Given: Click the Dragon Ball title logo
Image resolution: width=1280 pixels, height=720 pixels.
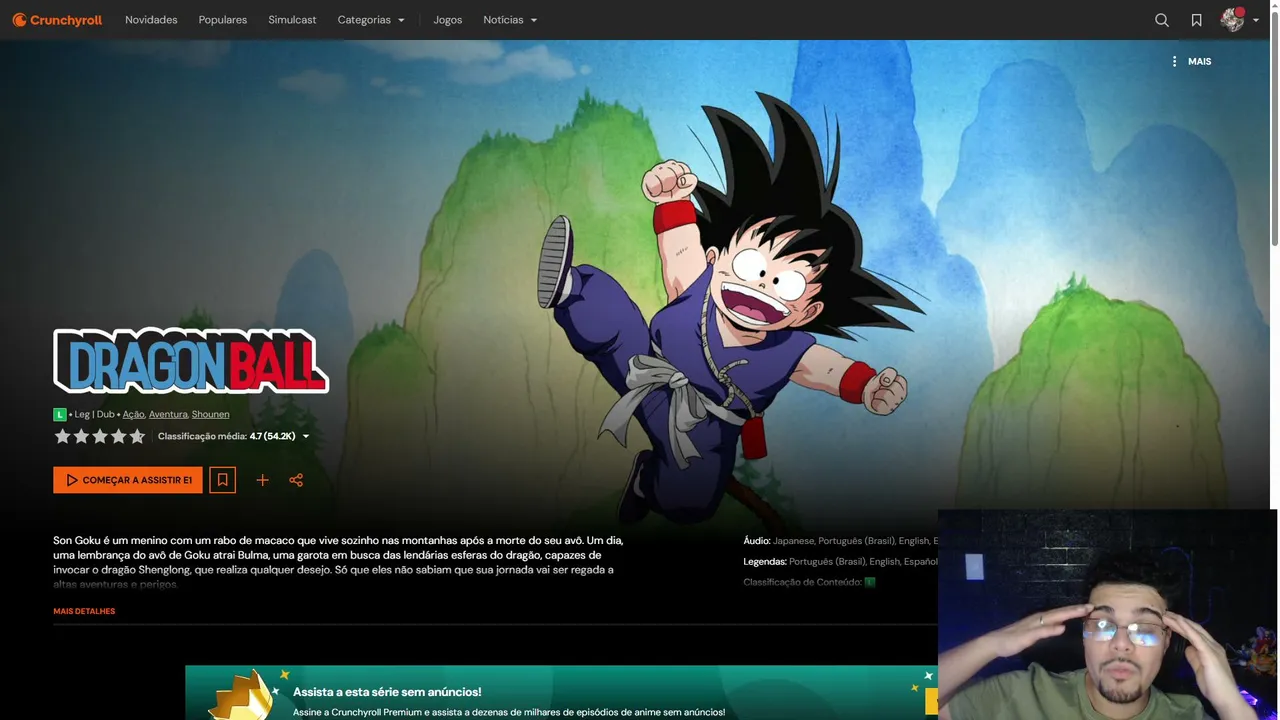Looking at the screenshot, I should (x=191, y=361).
